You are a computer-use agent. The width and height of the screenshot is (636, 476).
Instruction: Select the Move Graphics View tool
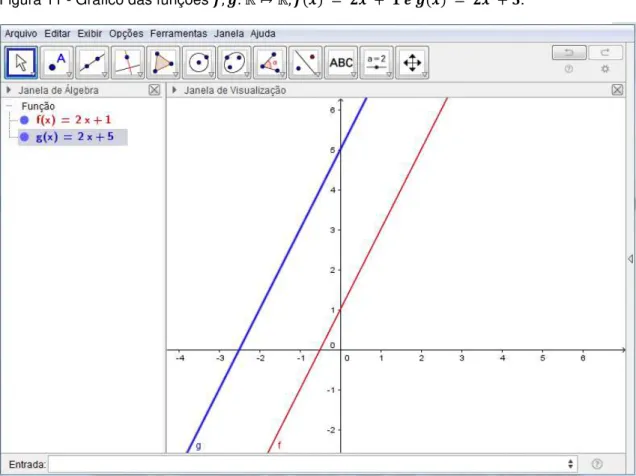point(412,62)
